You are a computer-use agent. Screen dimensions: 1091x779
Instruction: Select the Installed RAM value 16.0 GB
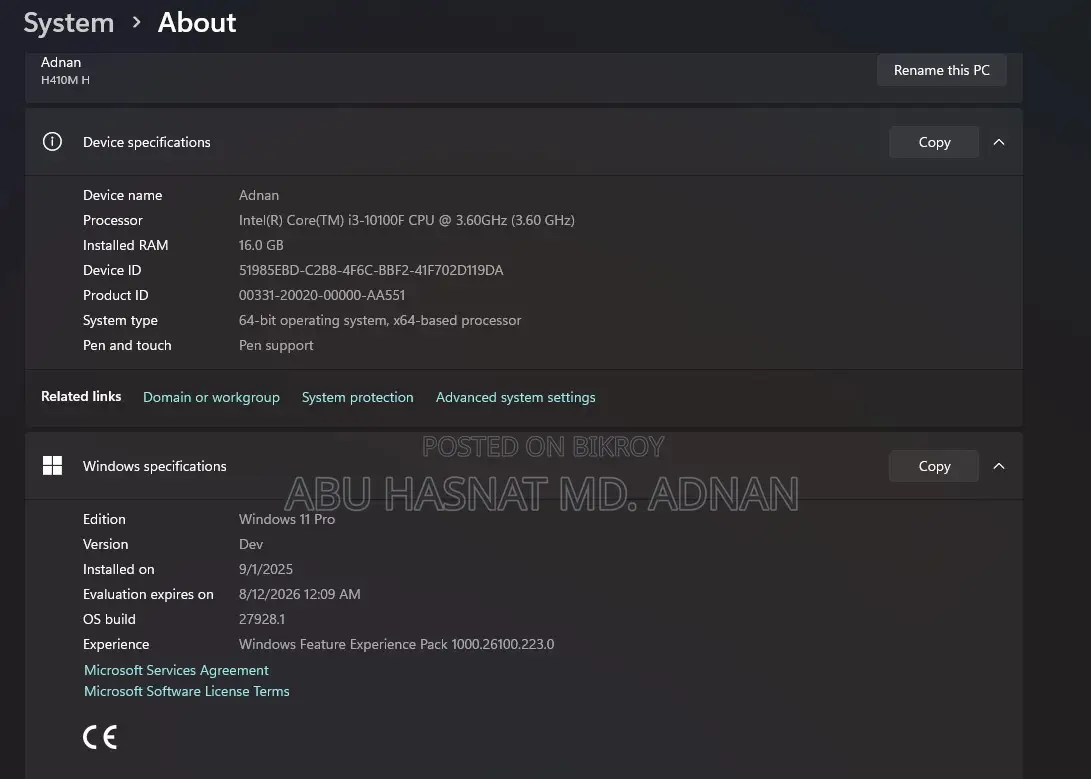(x=261, y=246)
